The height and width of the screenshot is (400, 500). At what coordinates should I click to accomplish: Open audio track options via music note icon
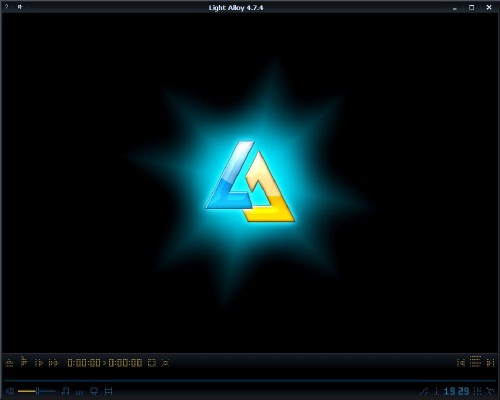point(66,391)
